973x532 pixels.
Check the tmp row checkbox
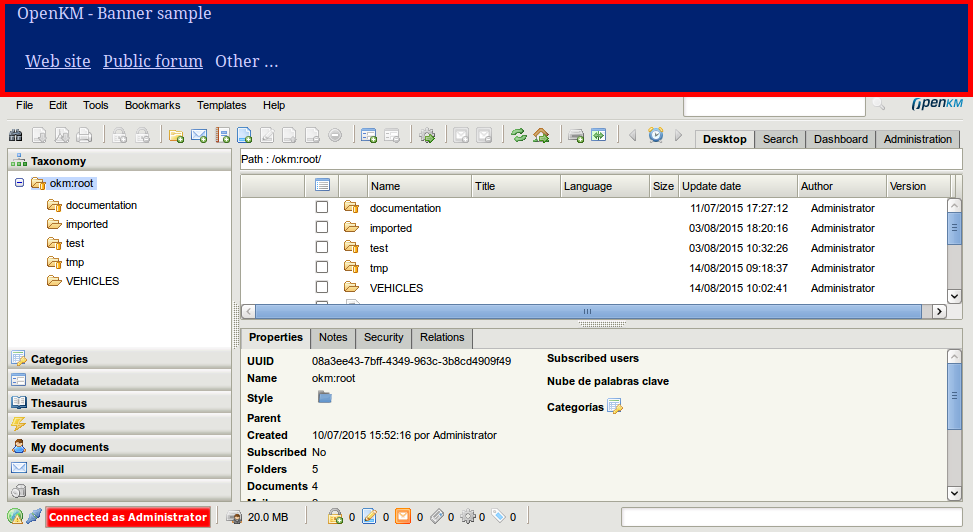pos(321,267)
